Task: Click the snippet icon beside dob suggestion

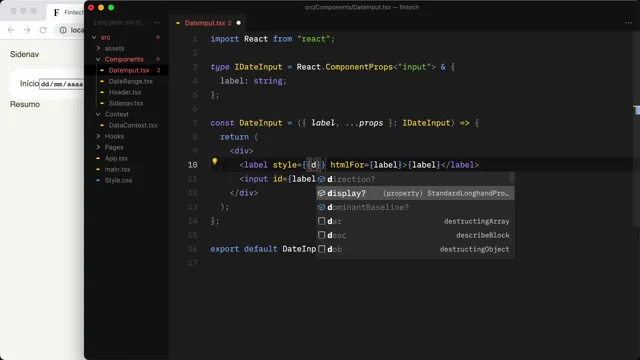Action: [x=322, y=249]
